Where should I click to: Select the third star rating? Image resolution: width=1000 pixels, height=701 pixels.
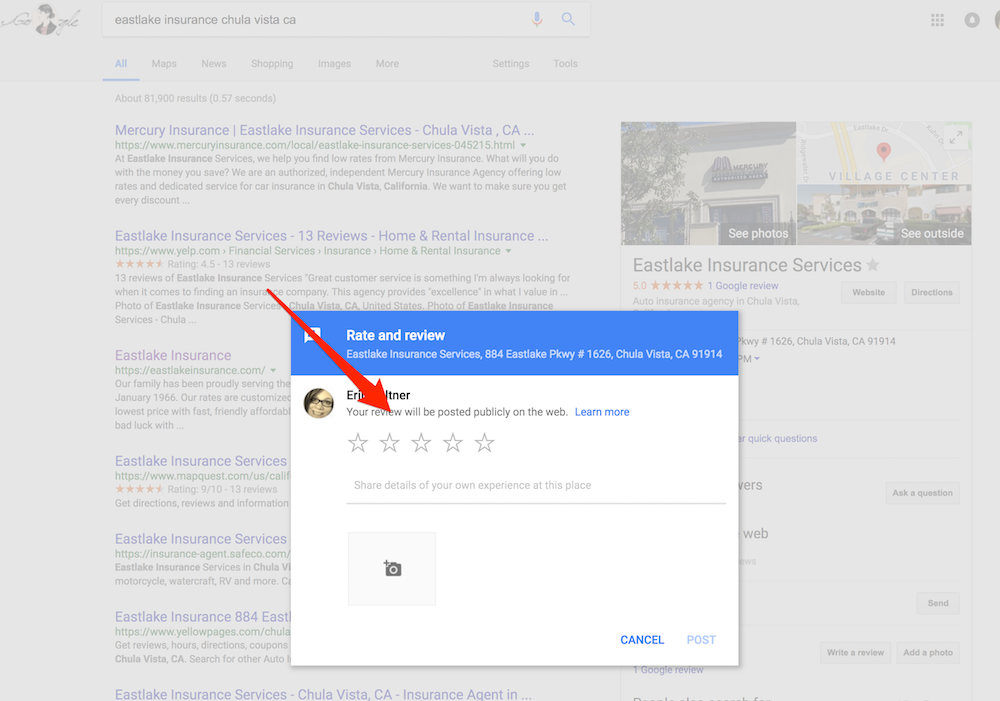pyautogui.click(x=421, y=443)
